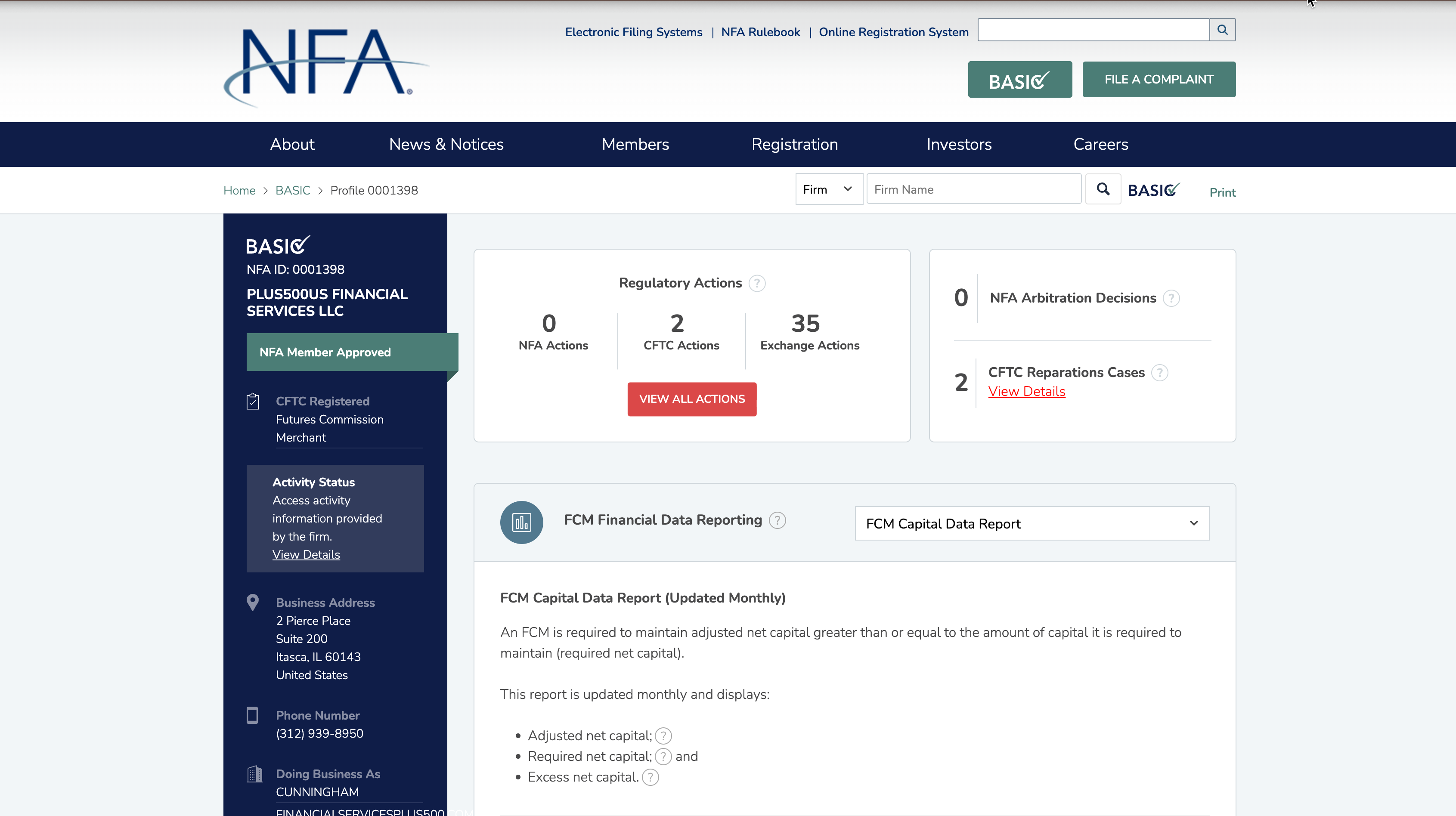Click the NFA ID: 0001398 text

tap(295, 269)
